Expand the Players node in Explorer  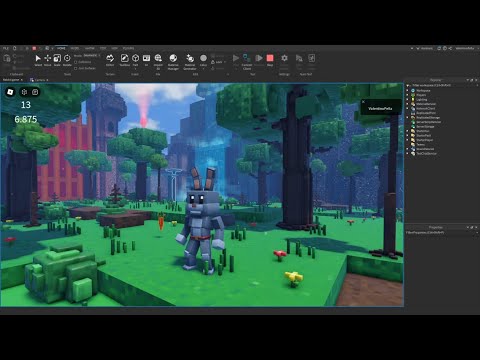[x=407, y=95]
